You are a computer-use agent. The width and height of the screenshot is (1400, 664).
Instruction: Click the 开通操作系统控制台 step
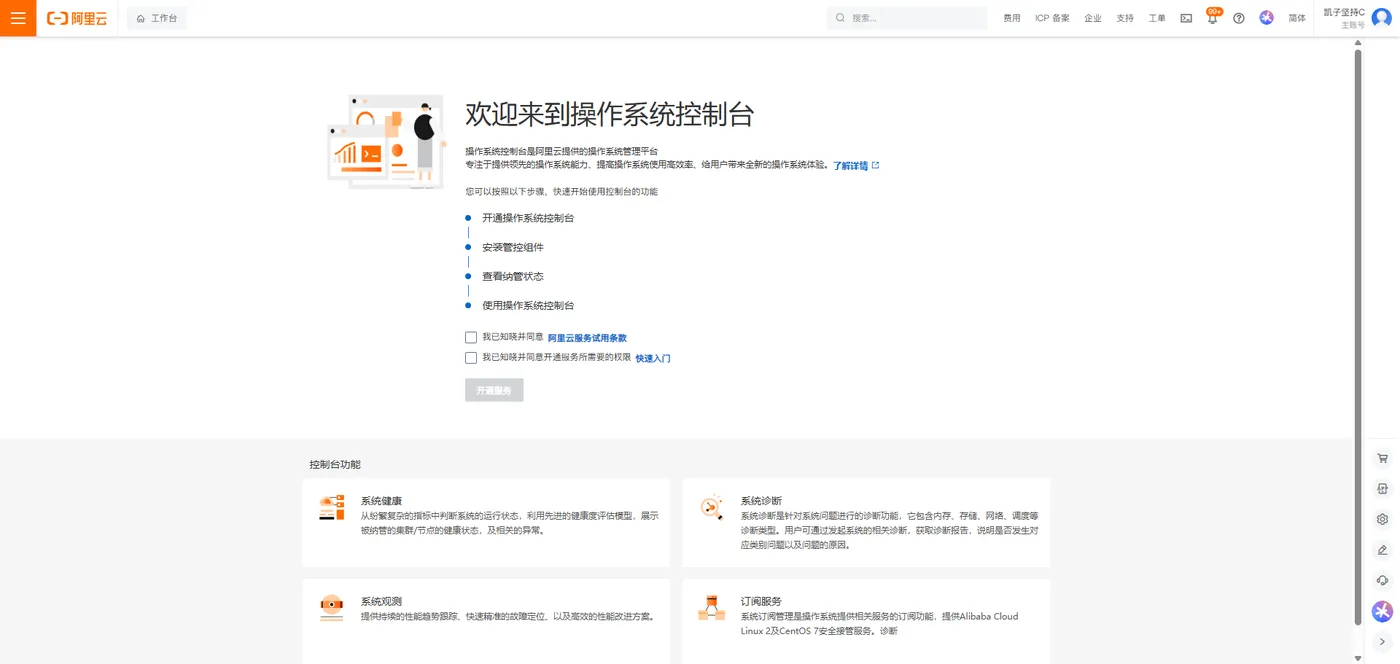tap(528, 218)
